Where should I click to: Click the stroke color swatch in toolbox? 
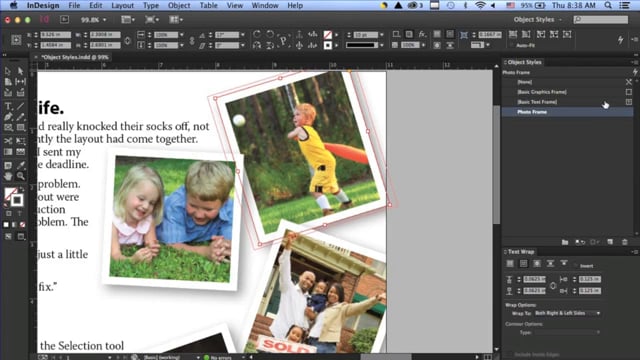click(x=17, y=200)
